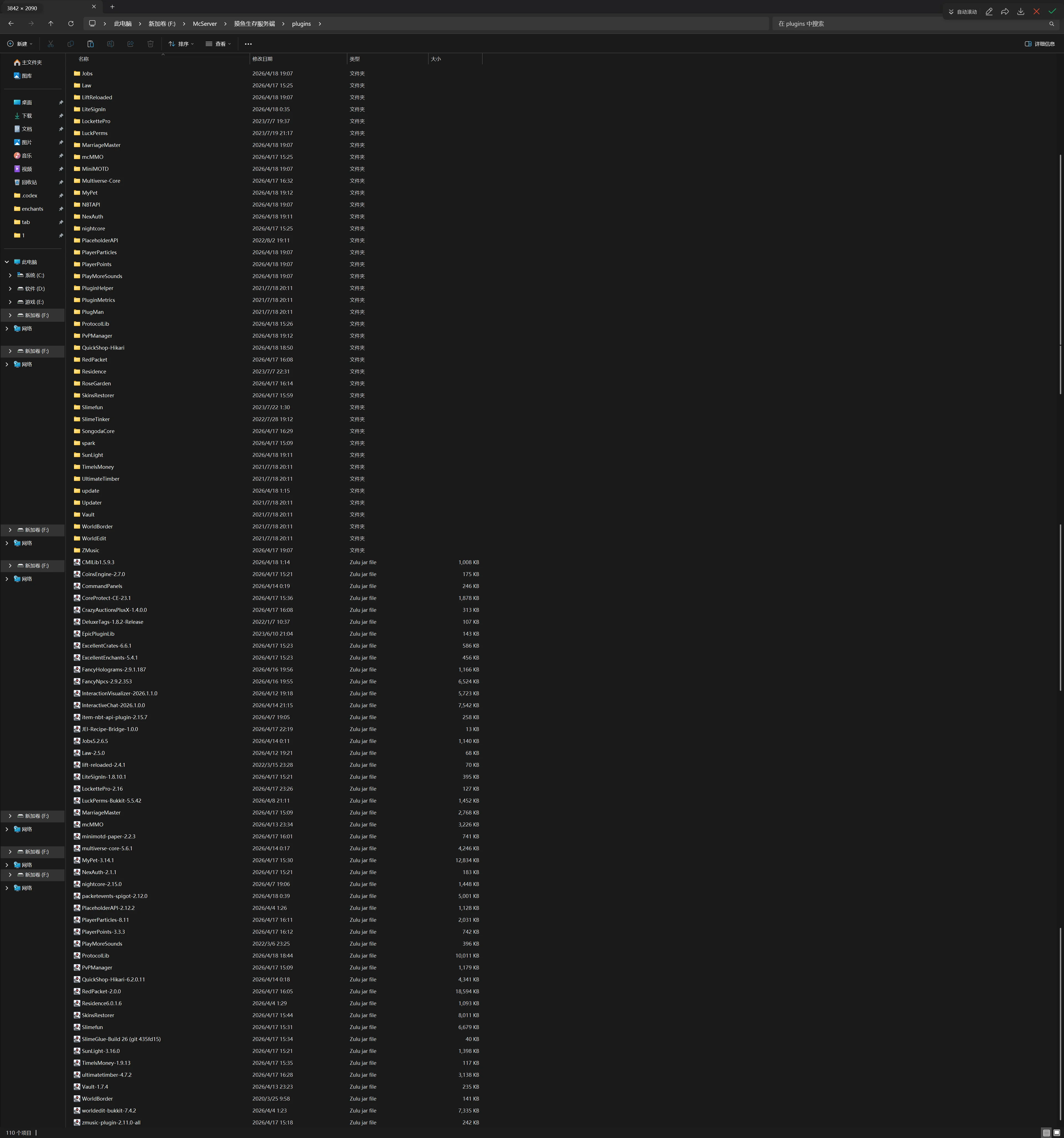Sort by the 大小 column header

[x=455, y=59]
